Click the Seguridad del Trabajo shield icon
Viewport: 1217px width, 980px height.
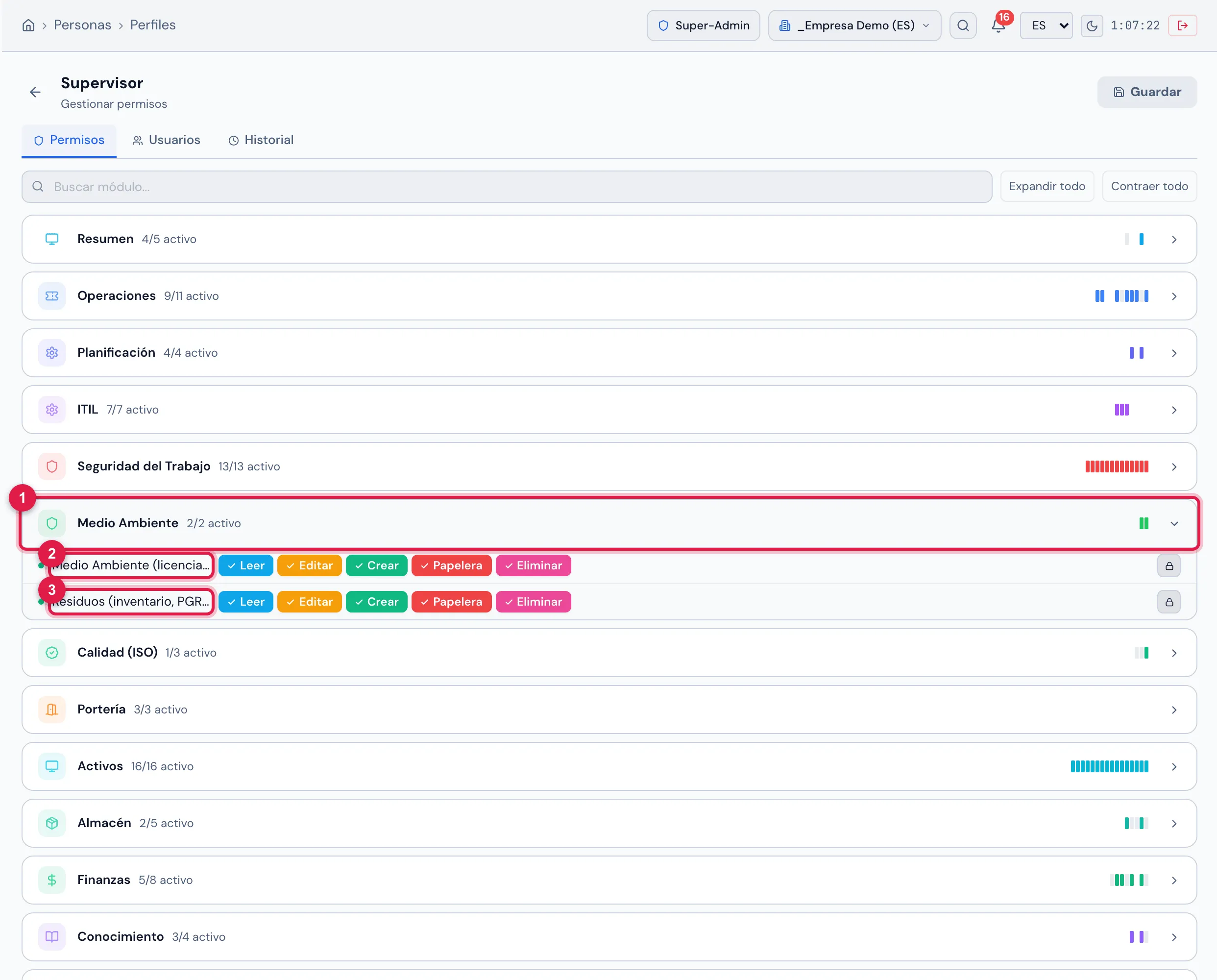click(52, 466)
